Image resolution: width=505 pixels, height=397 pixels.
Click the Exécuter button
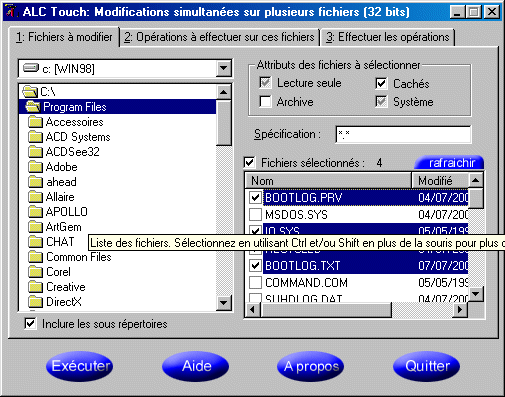pos(80,366)
